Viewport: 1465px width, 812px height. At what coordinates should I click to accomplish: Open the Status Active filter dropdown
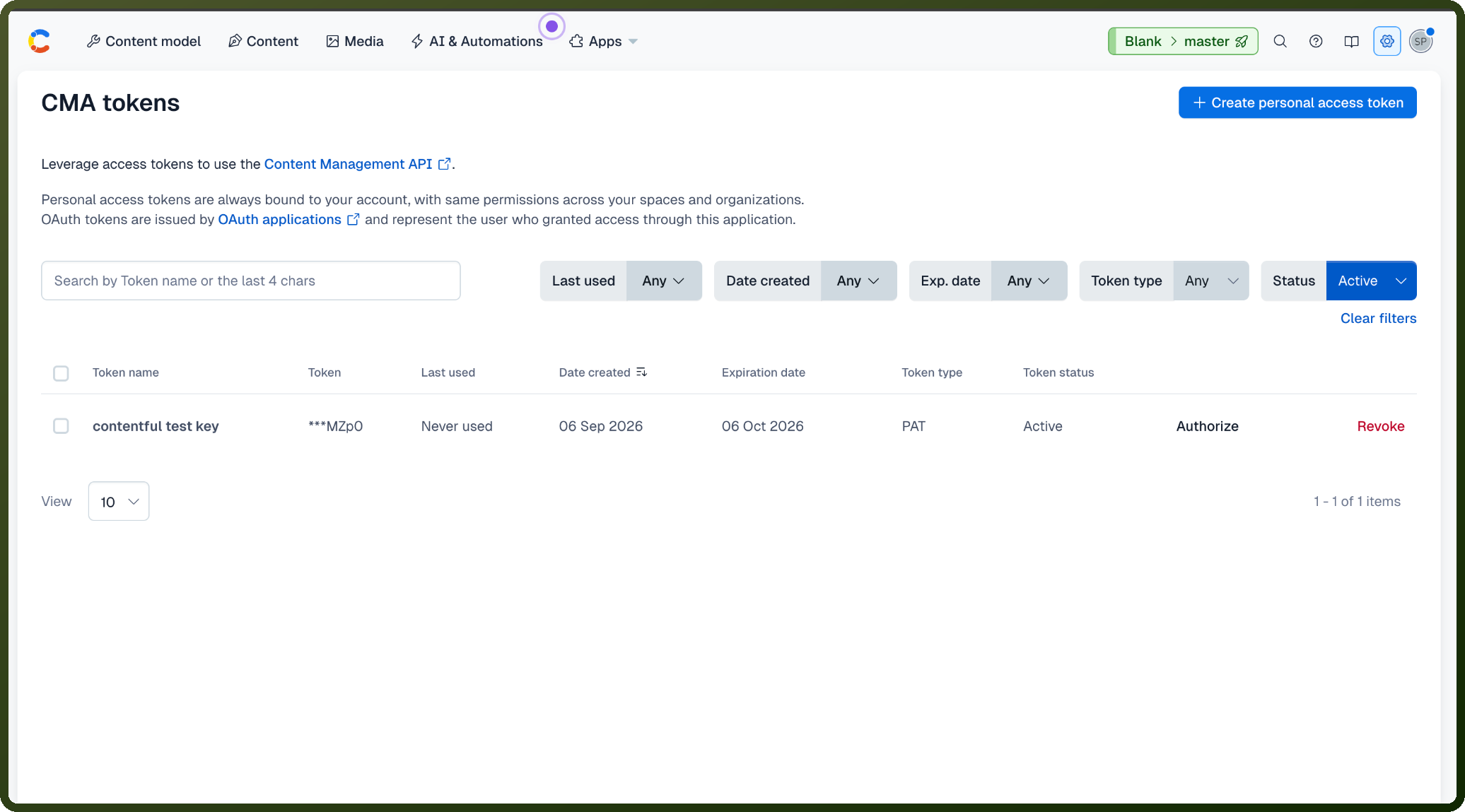[x=1371, y=281]
